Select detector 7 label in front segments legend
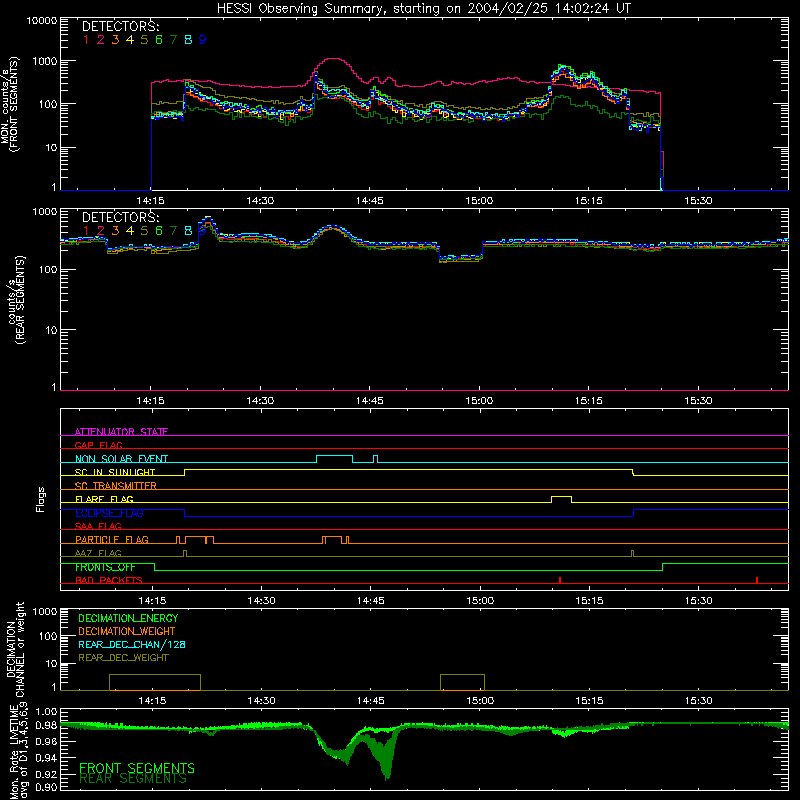Image resolution: width=800 pixels, height=800 pixels. (173, 40)
